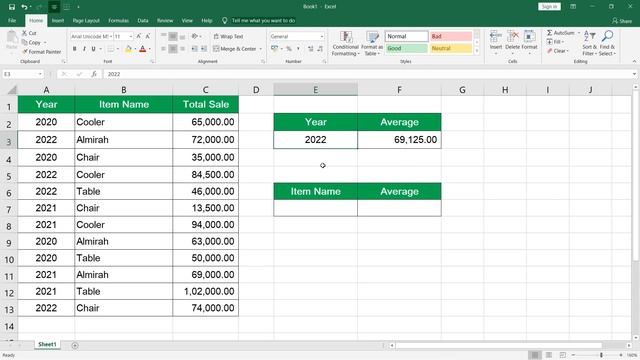Open Format as Table gallery

(372, 43)
